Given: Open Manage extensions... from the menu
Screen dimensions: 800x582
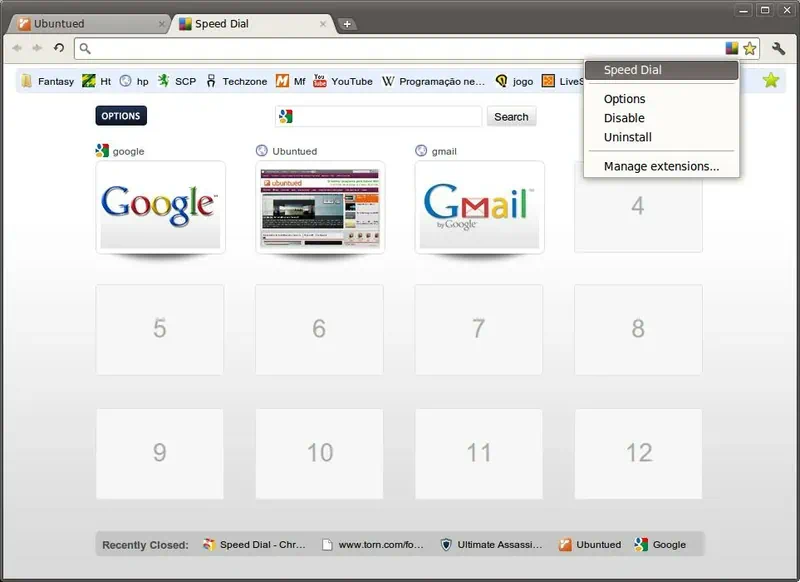Looking at the screenshot, I should pyautogui.click(x=661, y=166).
